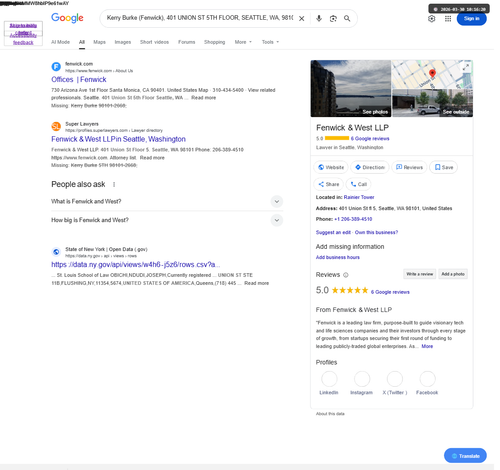Click the fenwick.com favicon
Viewport: 500px width, 470px height.
pyautogui.click(x=56, y=67)
